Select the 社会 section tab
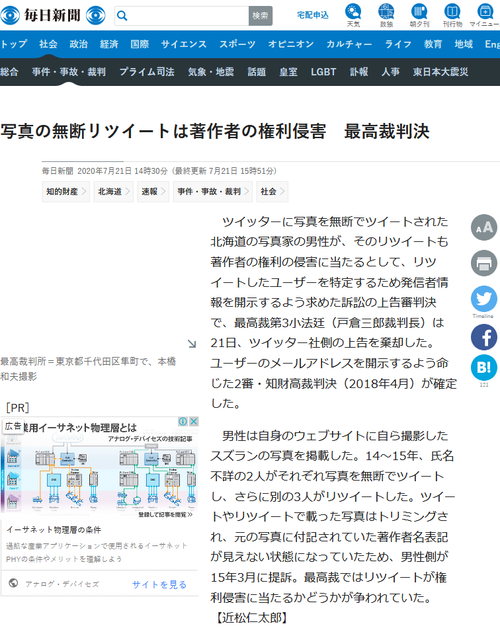 [x=48, y=44]
